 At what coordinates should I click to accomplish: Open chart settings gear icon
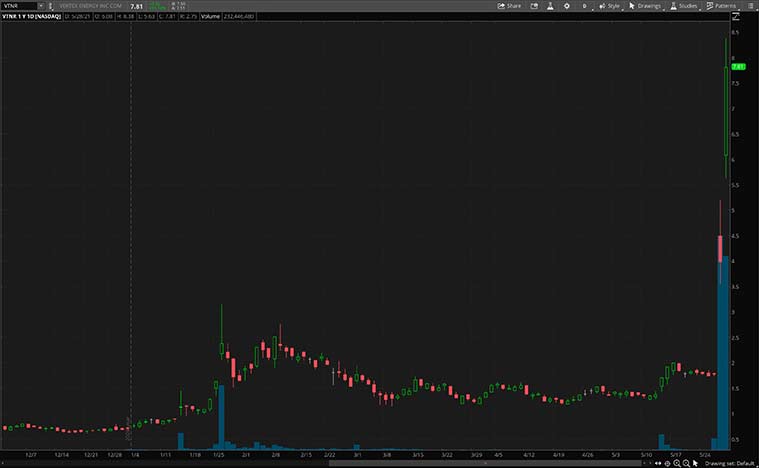pos(566,6)
